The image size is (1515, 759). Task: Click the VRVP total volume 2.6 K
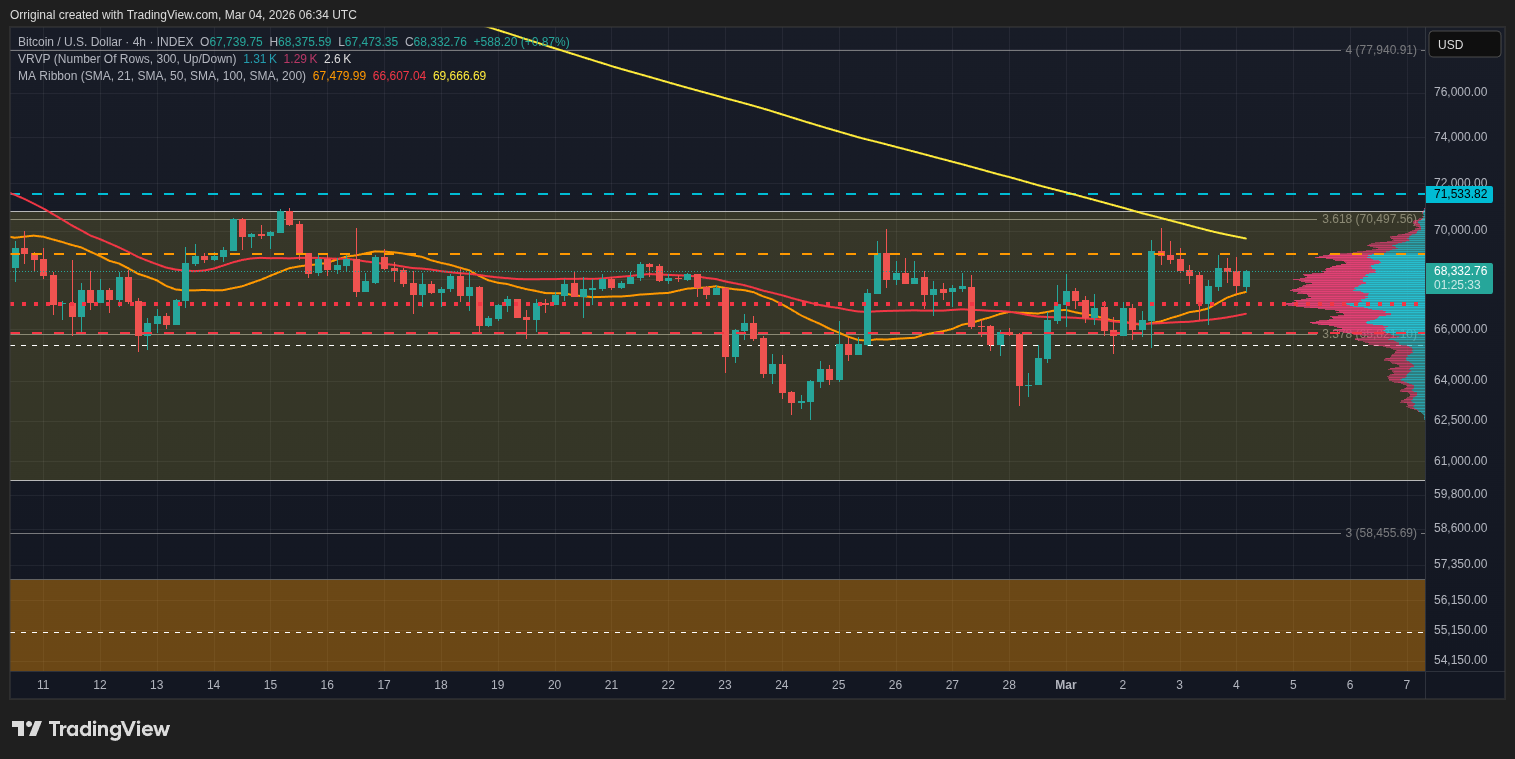click(337, 59)
